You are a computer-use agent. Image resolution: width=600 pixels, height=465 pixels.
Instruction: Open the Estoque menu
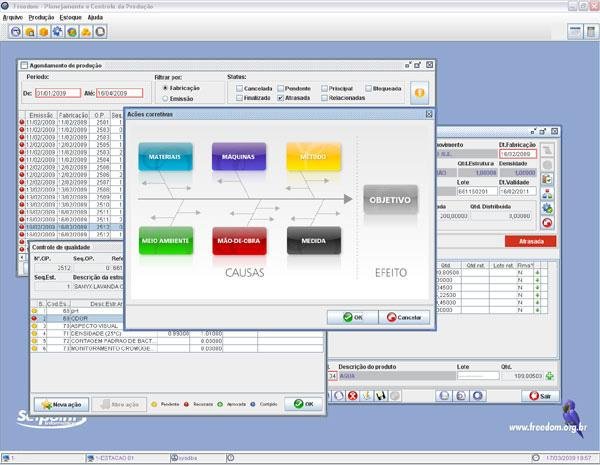(70, 17)
